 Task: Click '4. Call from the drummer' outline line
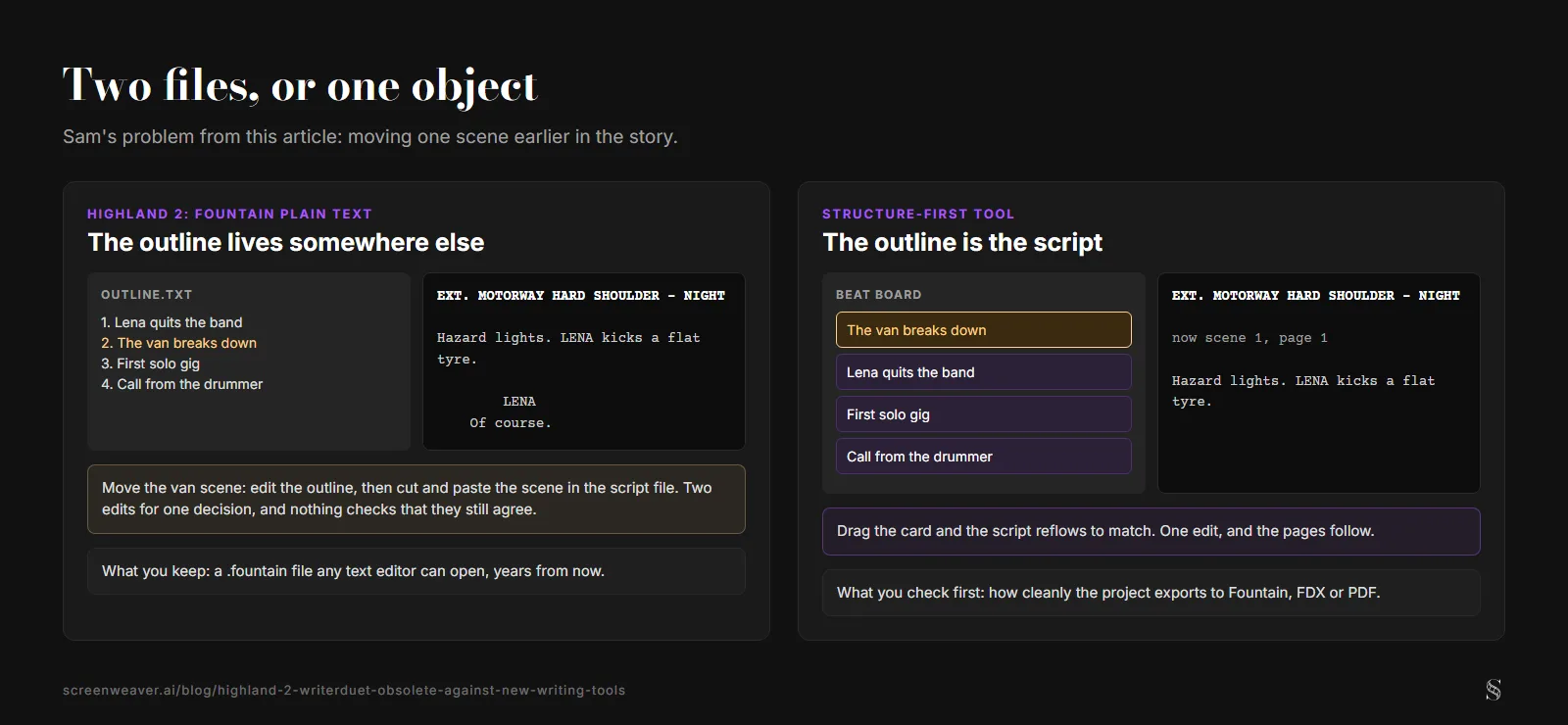pos(181,384)
